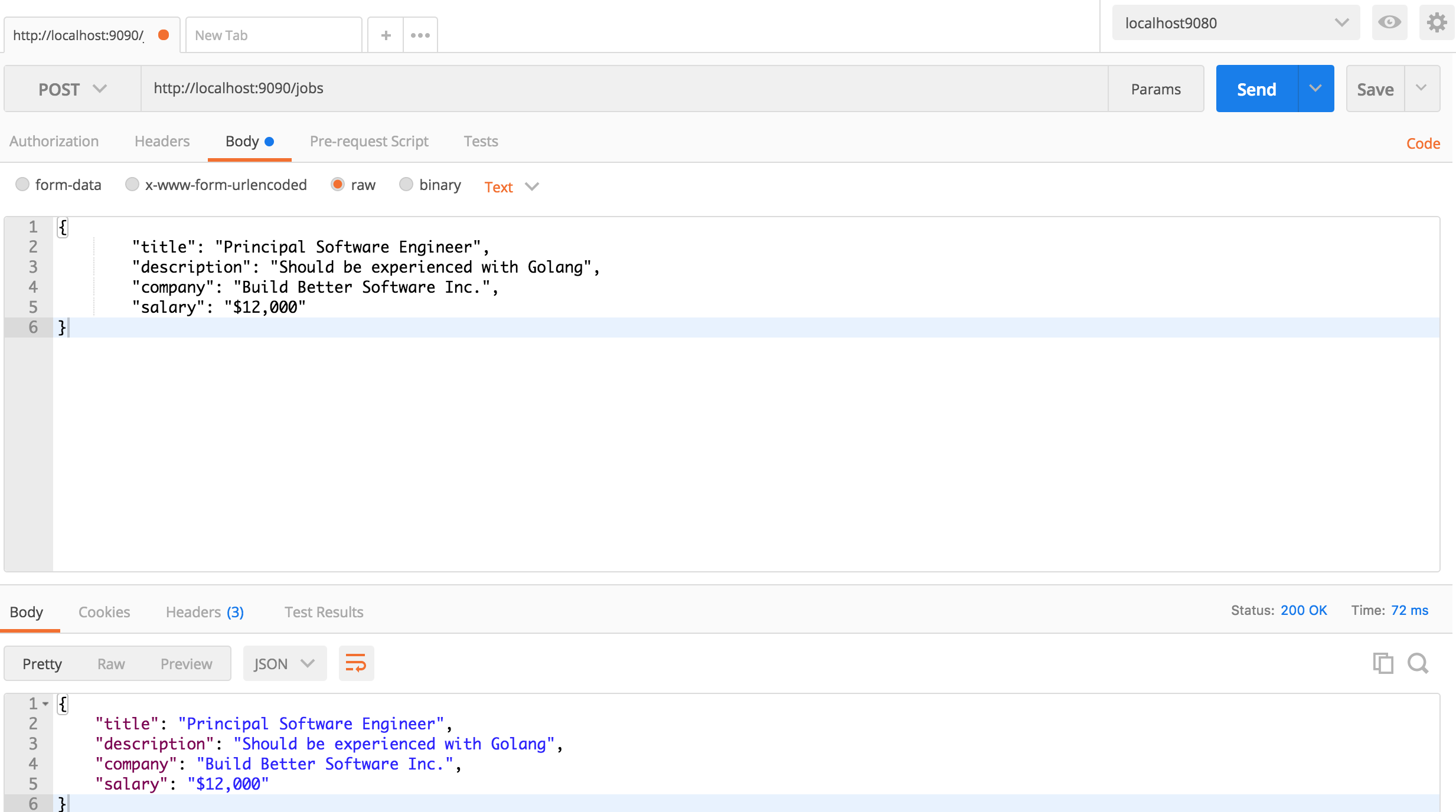This screenshot has width=1456, height=812.
Task: Select the form-data radio button
Action: pyautogui.click(x=21, y=185)
